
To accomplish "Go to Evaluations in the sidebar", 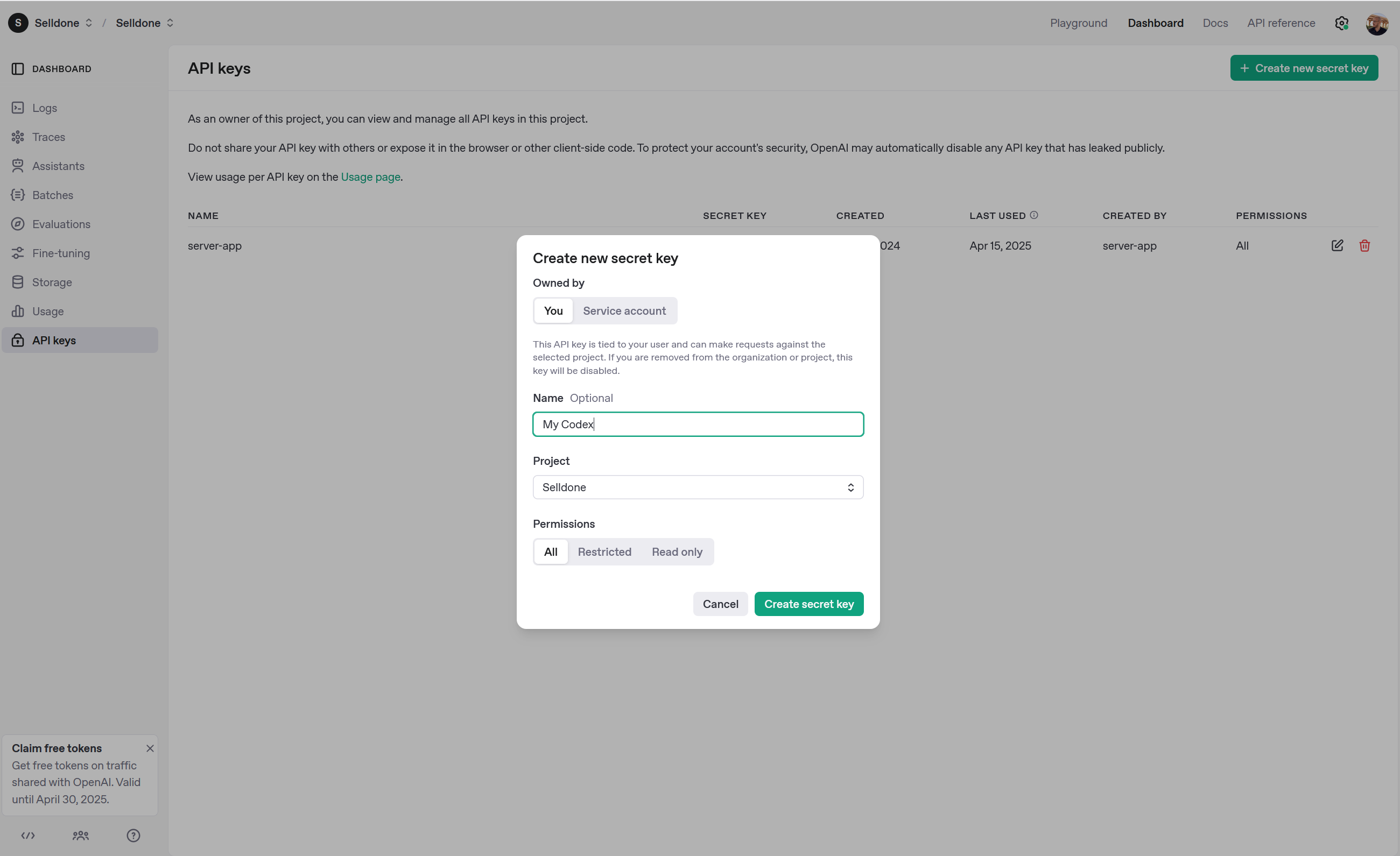I will tap(80, 224).
